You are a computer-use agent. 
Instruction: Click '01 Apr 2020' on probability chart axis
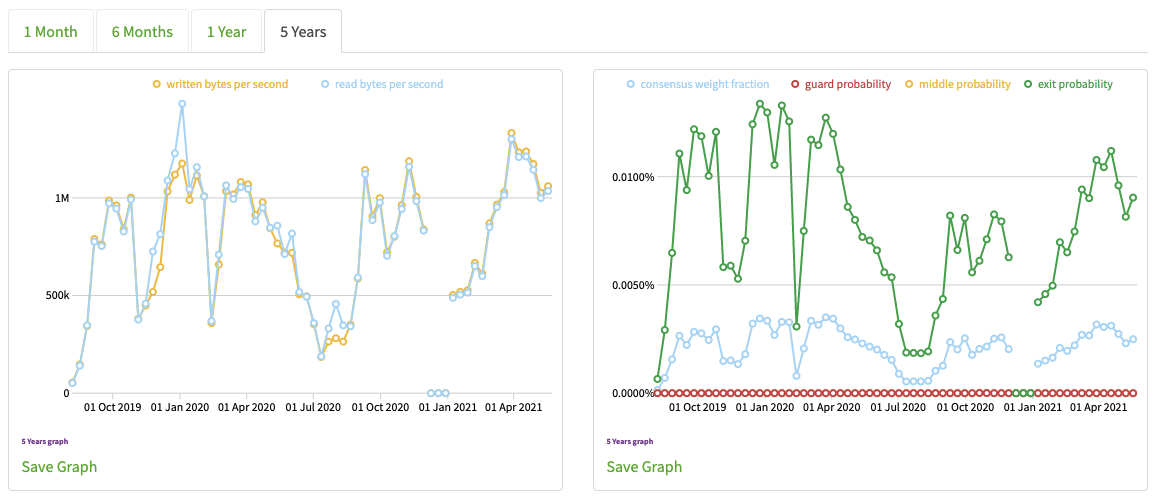(831, 407)
